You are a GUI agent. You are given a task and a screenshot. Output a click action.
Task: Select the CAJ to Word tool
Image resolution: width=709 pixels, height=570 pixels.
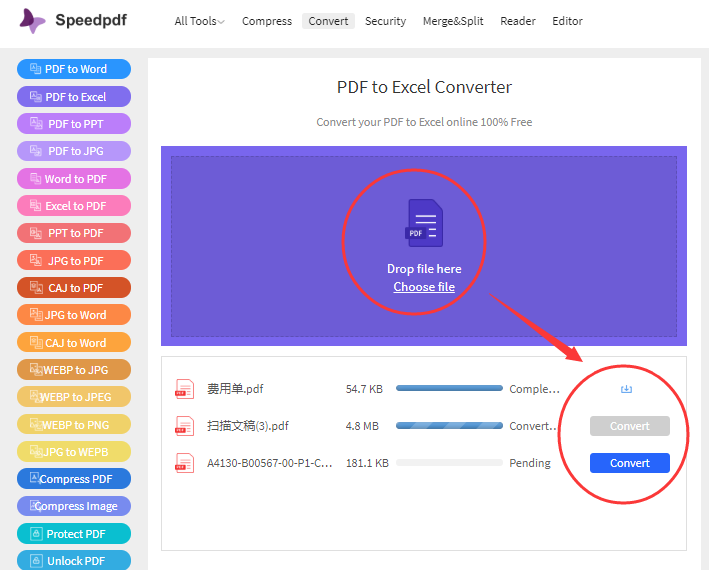click(74, 343)
